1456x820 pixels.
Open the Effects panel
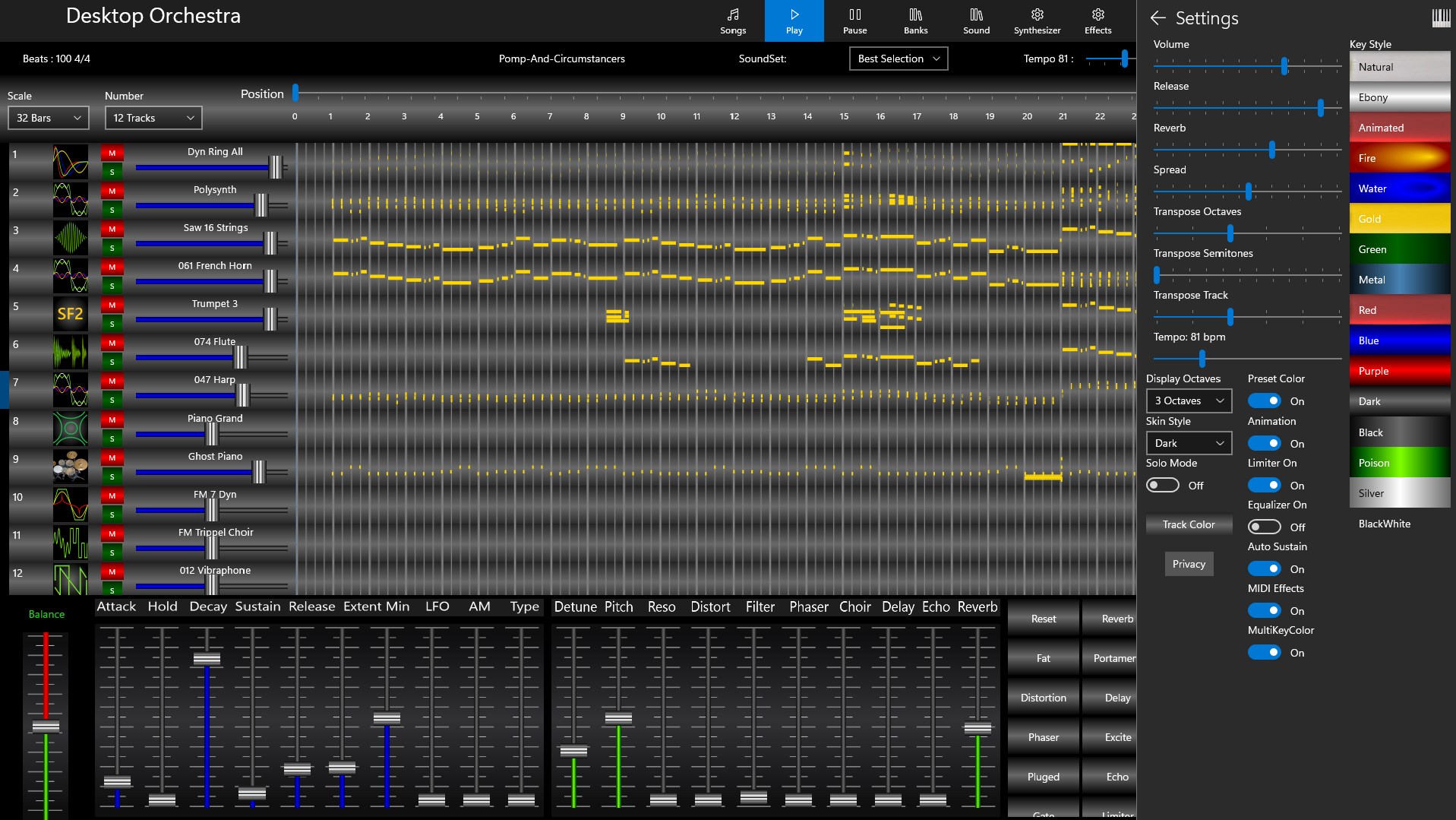coord(1097,21)
